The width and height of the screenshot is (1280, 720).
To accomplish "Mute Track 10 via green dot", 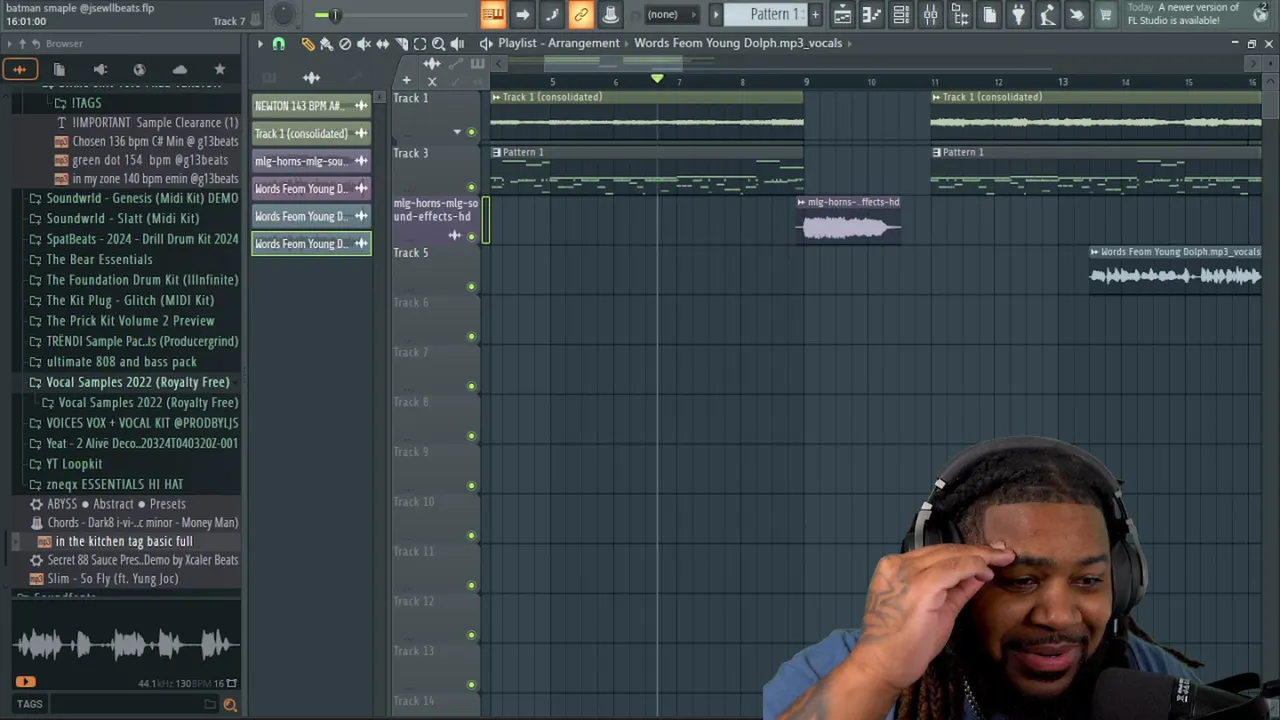I will [472, 535].
